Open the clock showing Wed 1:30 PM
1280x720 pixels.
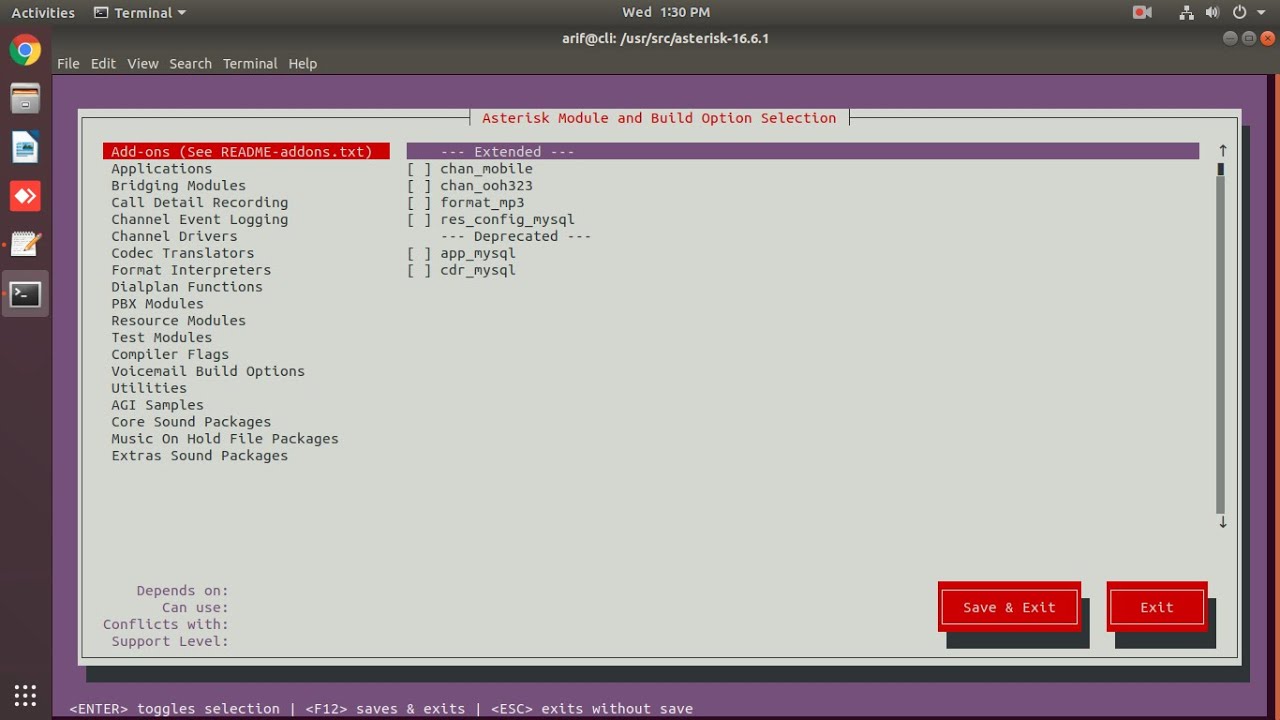[665, 13]
